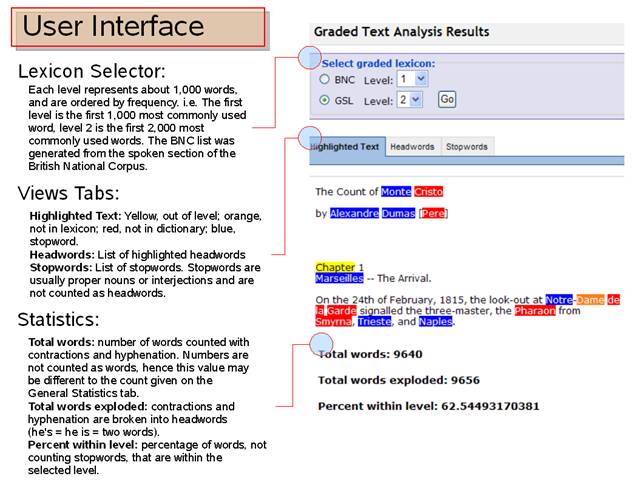Switch to the Highlighted Text tab
This screenshot has width=642, height=482.
348,147
